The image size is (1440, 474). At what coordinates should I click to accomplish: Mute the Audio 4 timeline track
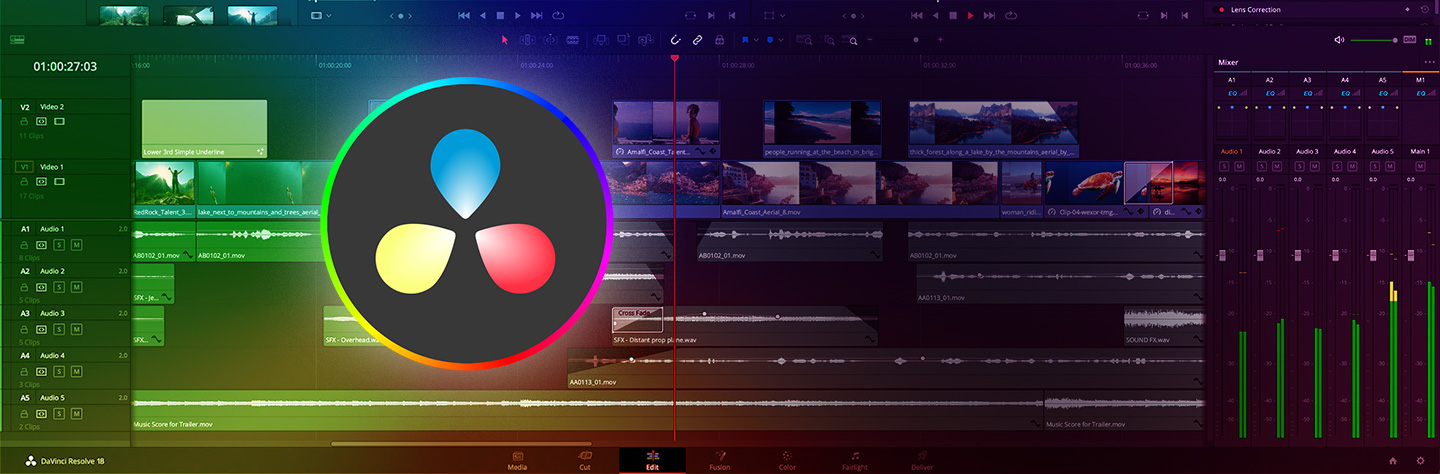click(76, 371)
